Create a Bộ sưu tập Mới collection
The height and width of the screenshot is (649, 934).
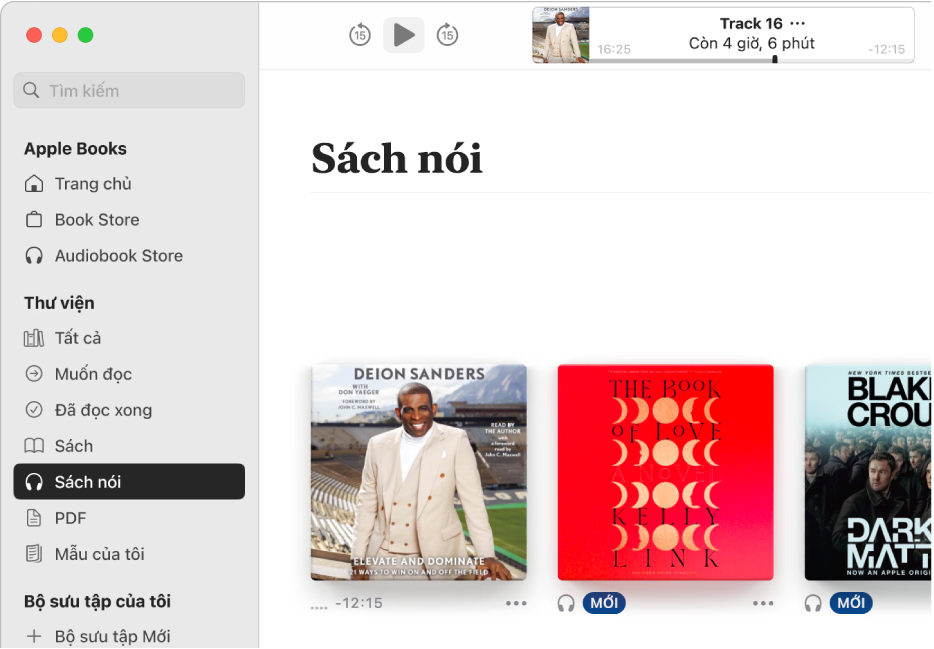click(x=129, y=636)
